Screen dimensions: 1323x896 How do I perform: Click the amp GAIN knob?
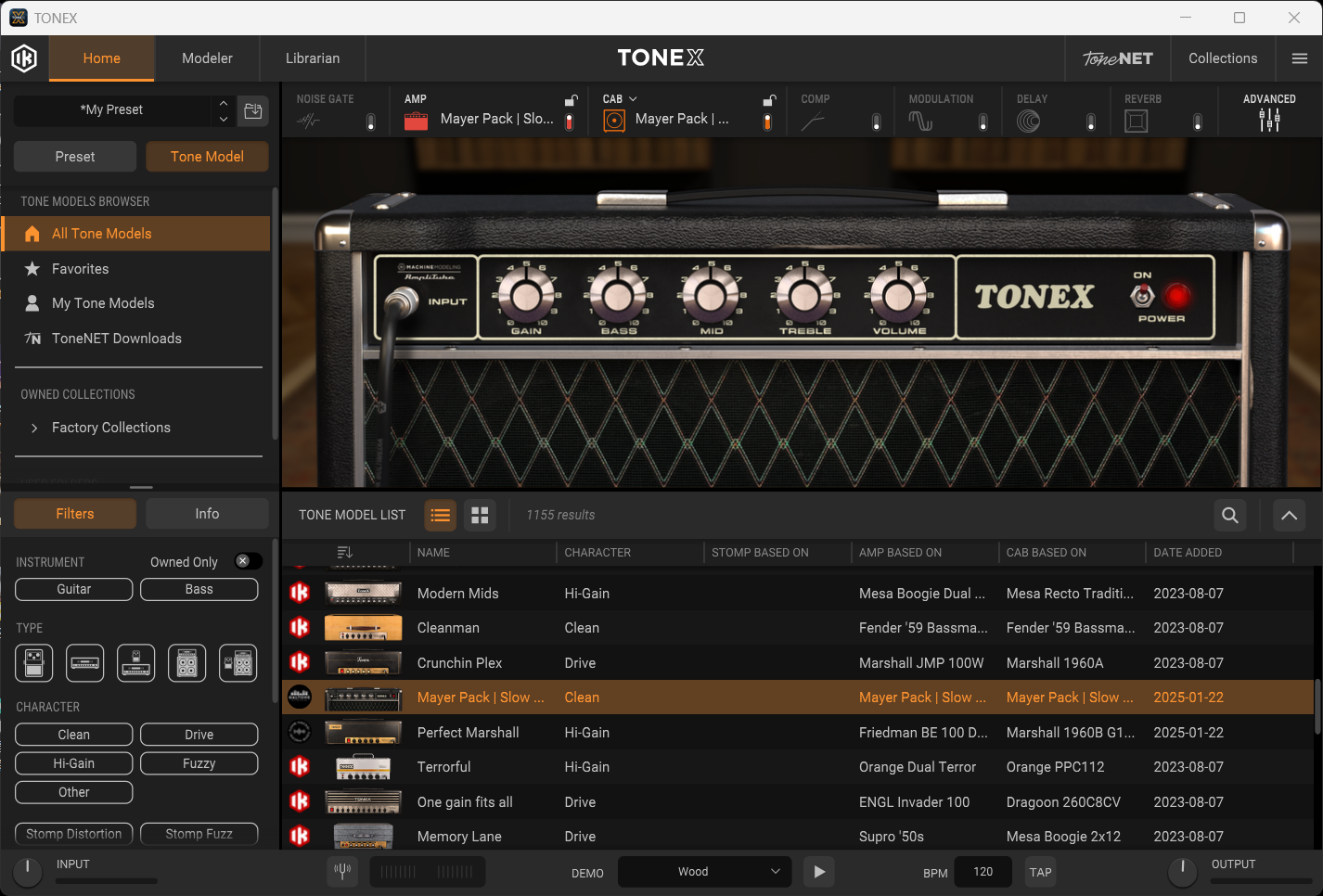pos(526,295)
